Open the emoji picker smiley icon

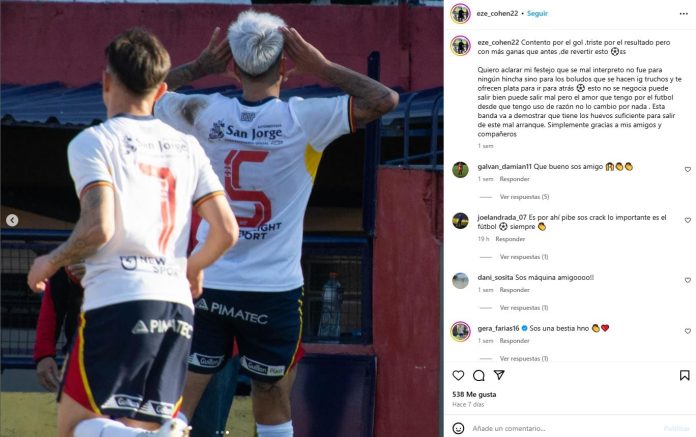click(458, 428)
